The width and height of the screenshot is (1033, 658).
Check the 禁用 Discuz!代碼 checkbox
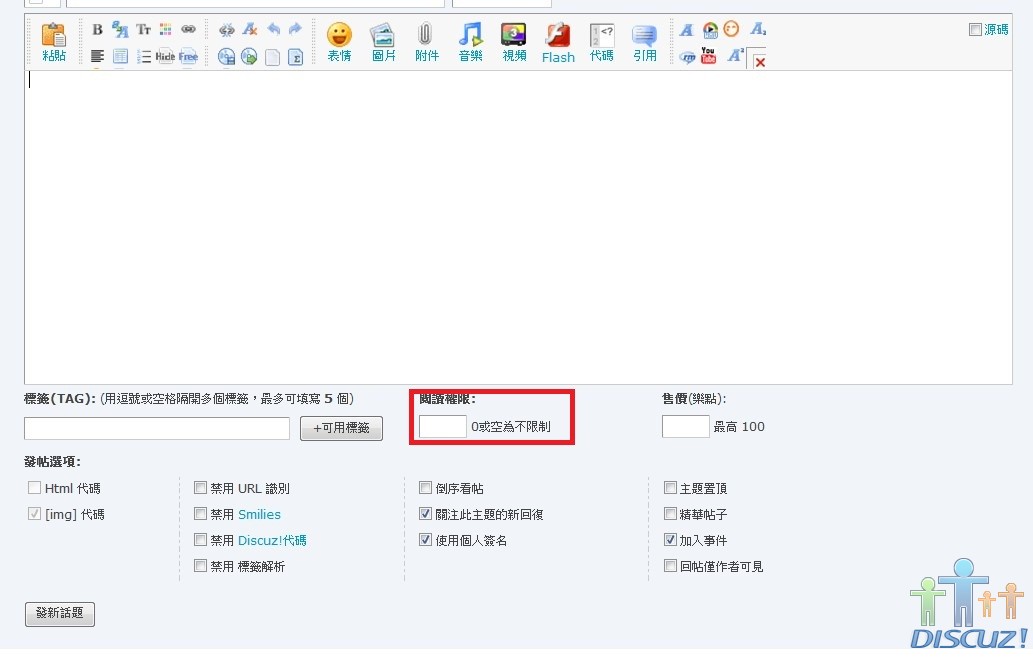pos(200,539)
